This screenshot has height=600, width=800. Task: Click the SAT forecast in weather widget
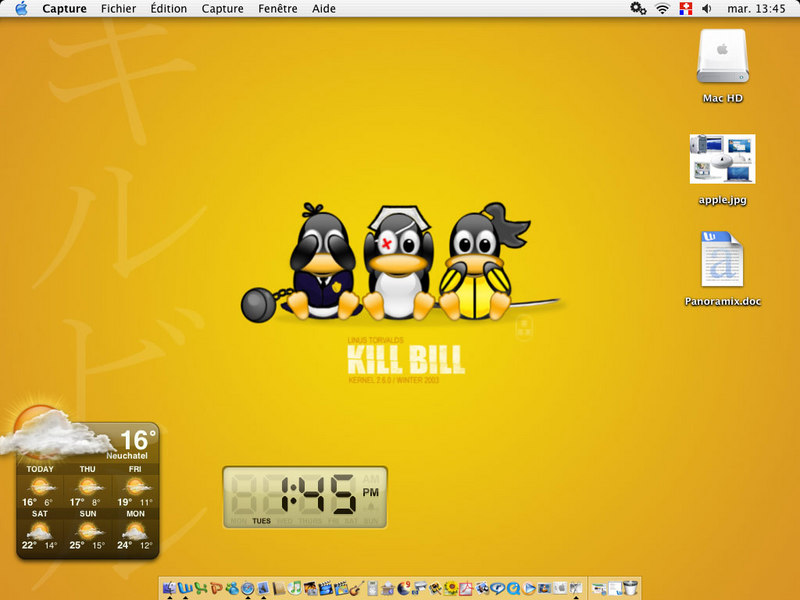[x=40, y=530]
